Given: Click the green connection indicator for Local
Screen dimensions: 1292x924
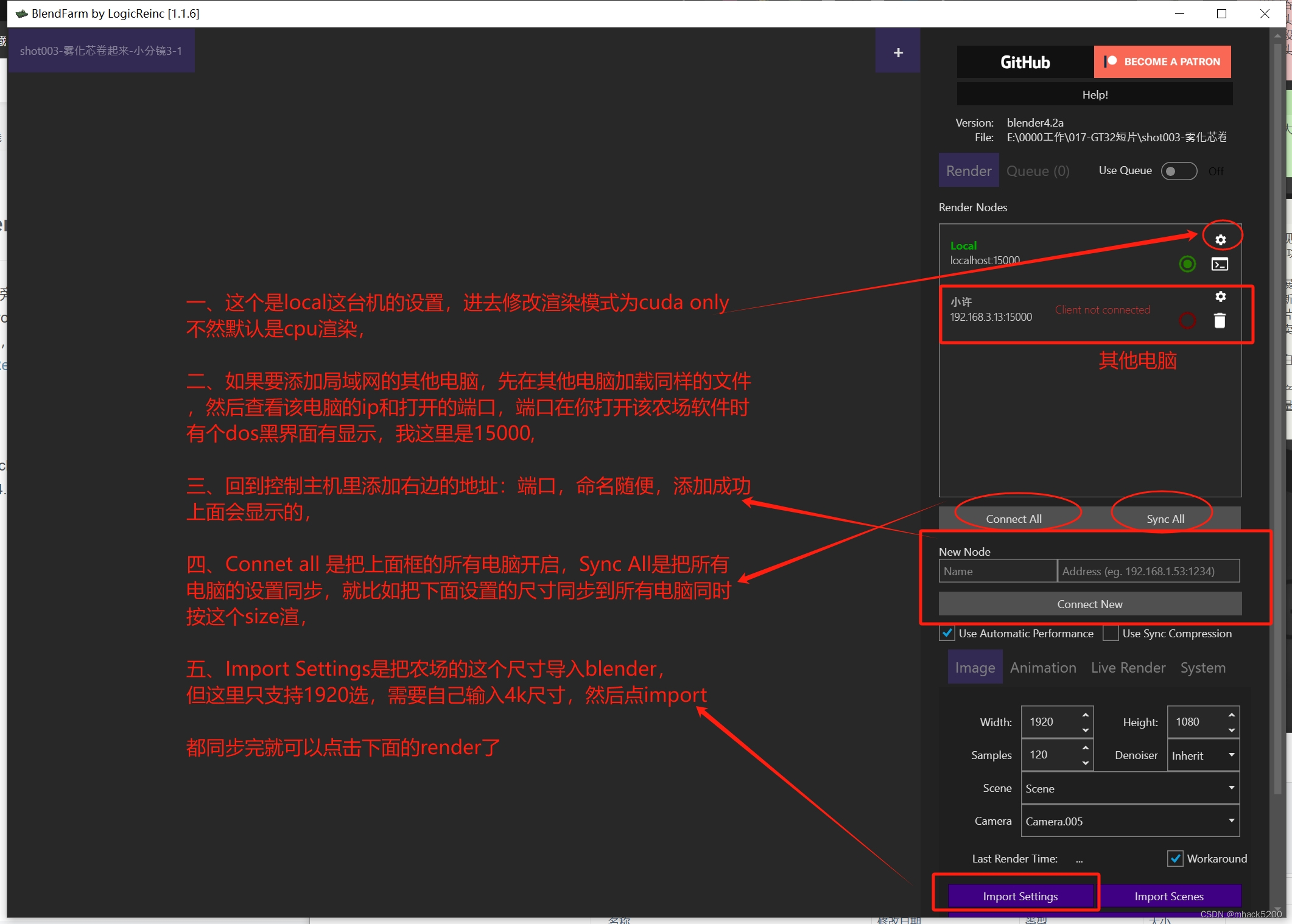Looking at the screenshot, I should click(1187, 264).
